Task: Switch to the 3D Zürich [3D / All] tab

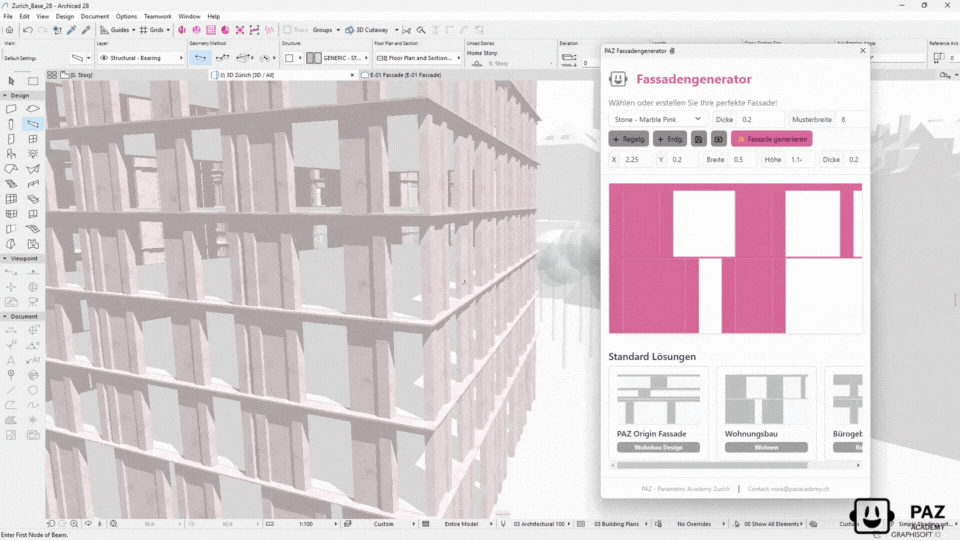Action: [282, 75]
